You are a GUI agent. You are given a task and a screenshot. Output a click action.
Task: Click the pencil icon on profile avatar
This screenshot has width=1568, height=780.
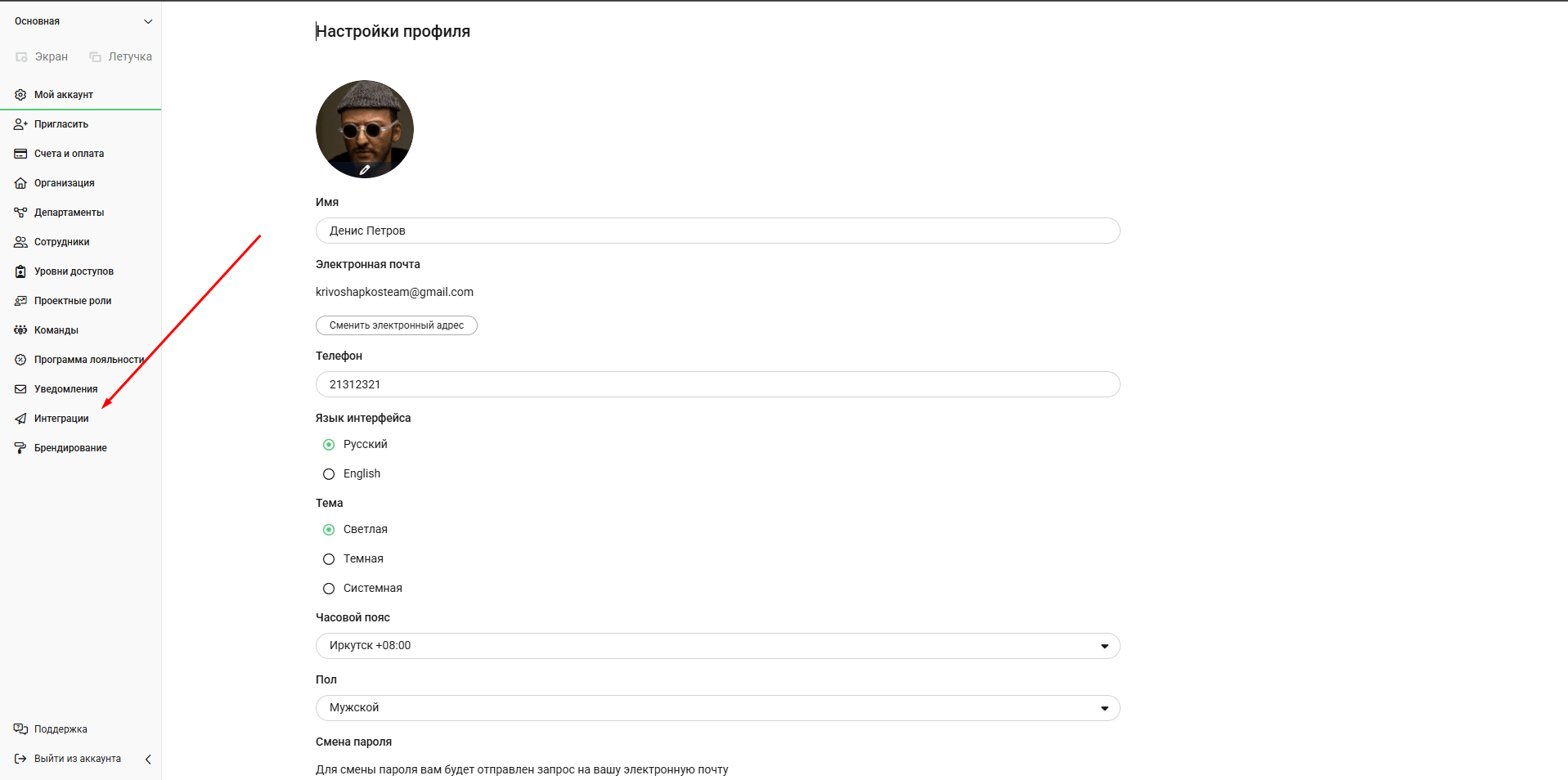click(365, 170)
